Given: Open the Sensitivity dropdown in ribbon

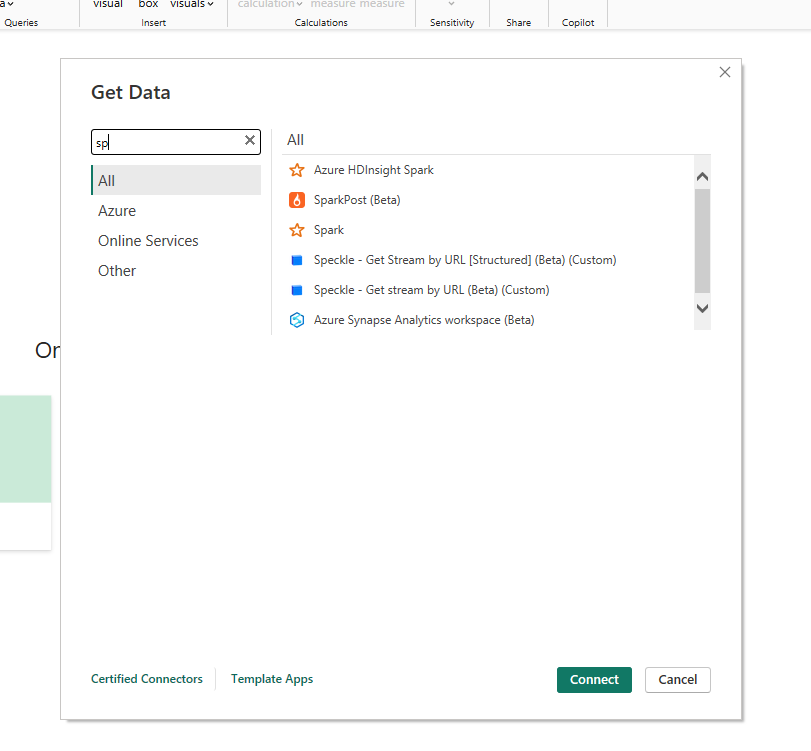Looking at the screenshot, I should click(452, 5).
